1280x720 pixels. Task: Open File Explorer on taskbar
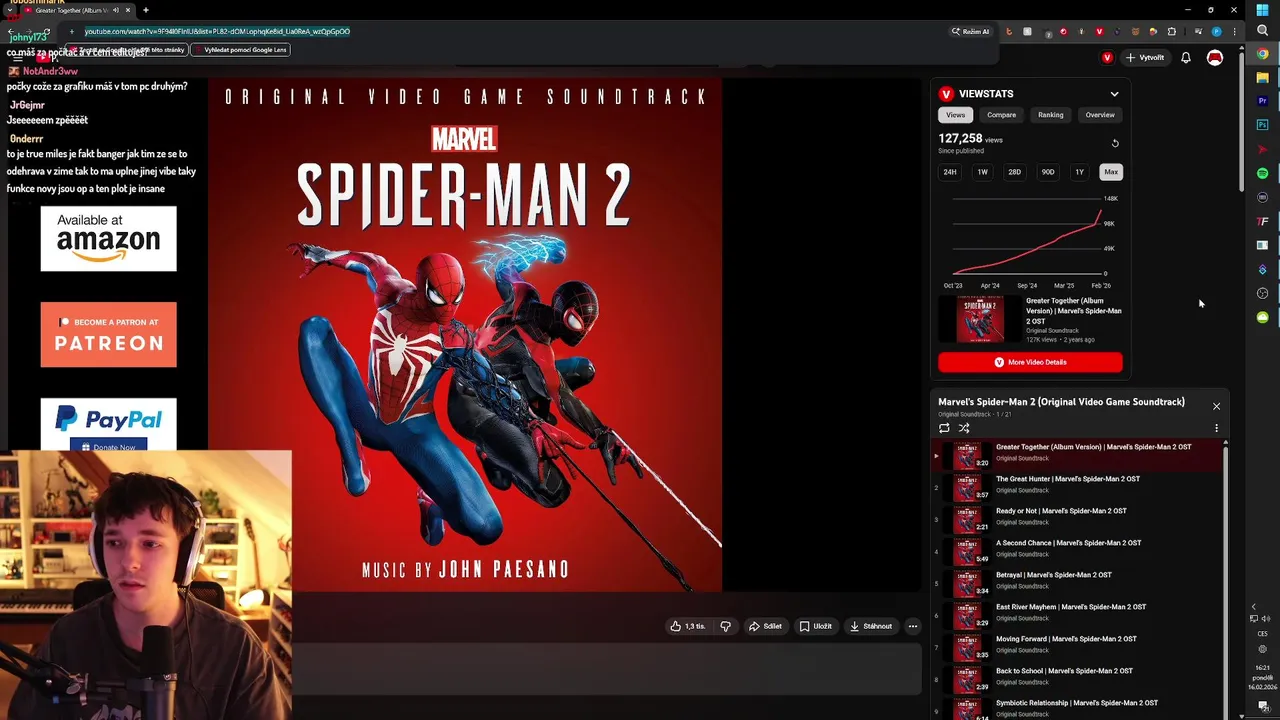pos(1262,77)
